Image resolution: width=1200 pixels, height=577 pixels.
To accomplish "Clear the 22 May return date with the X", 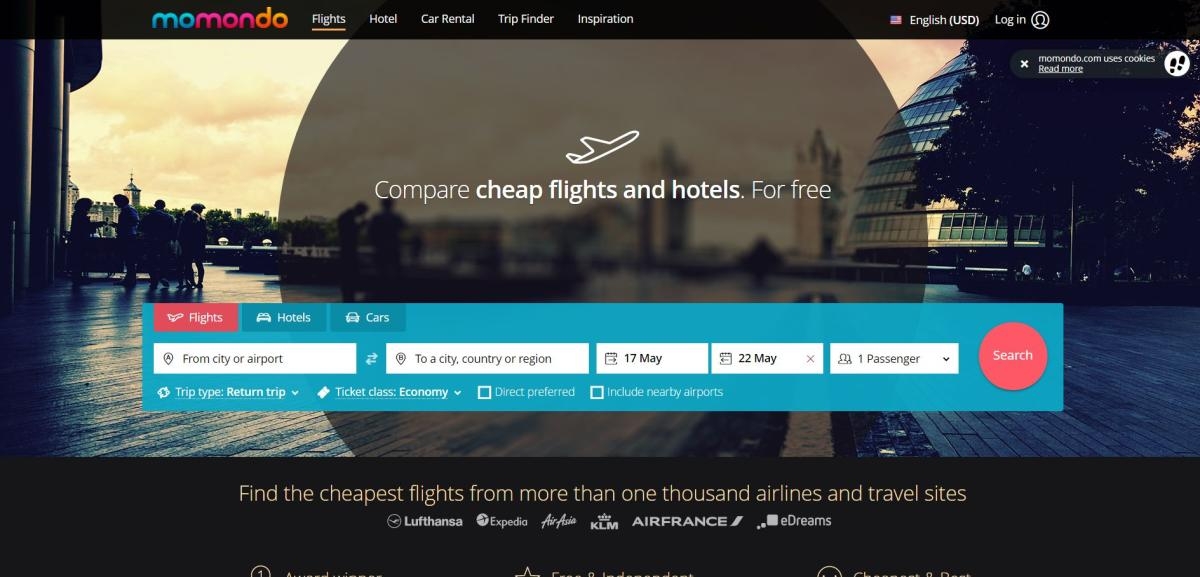I will [810, 358].
